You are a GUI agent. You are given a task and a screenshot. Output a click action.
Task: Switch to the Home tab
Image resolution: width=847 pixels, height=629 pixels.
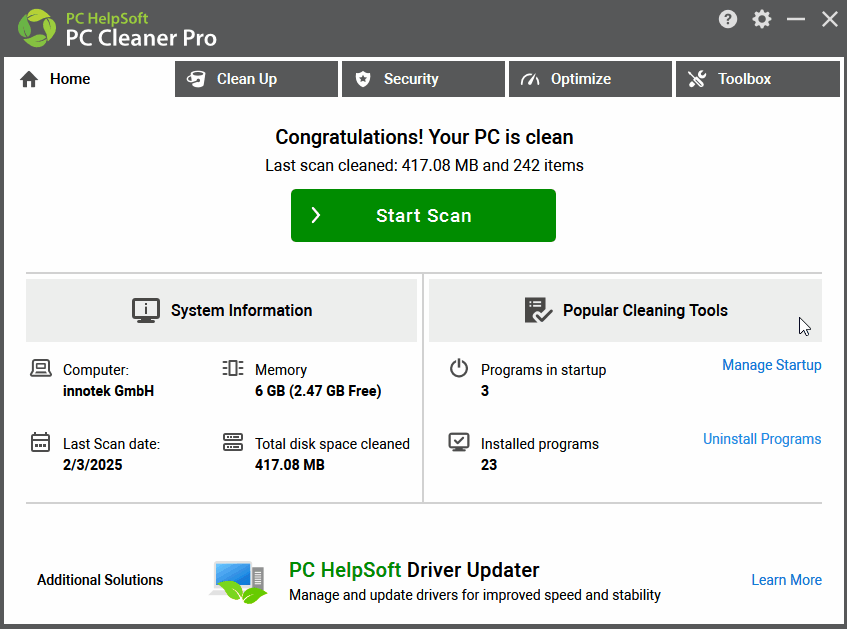(88, 79)
